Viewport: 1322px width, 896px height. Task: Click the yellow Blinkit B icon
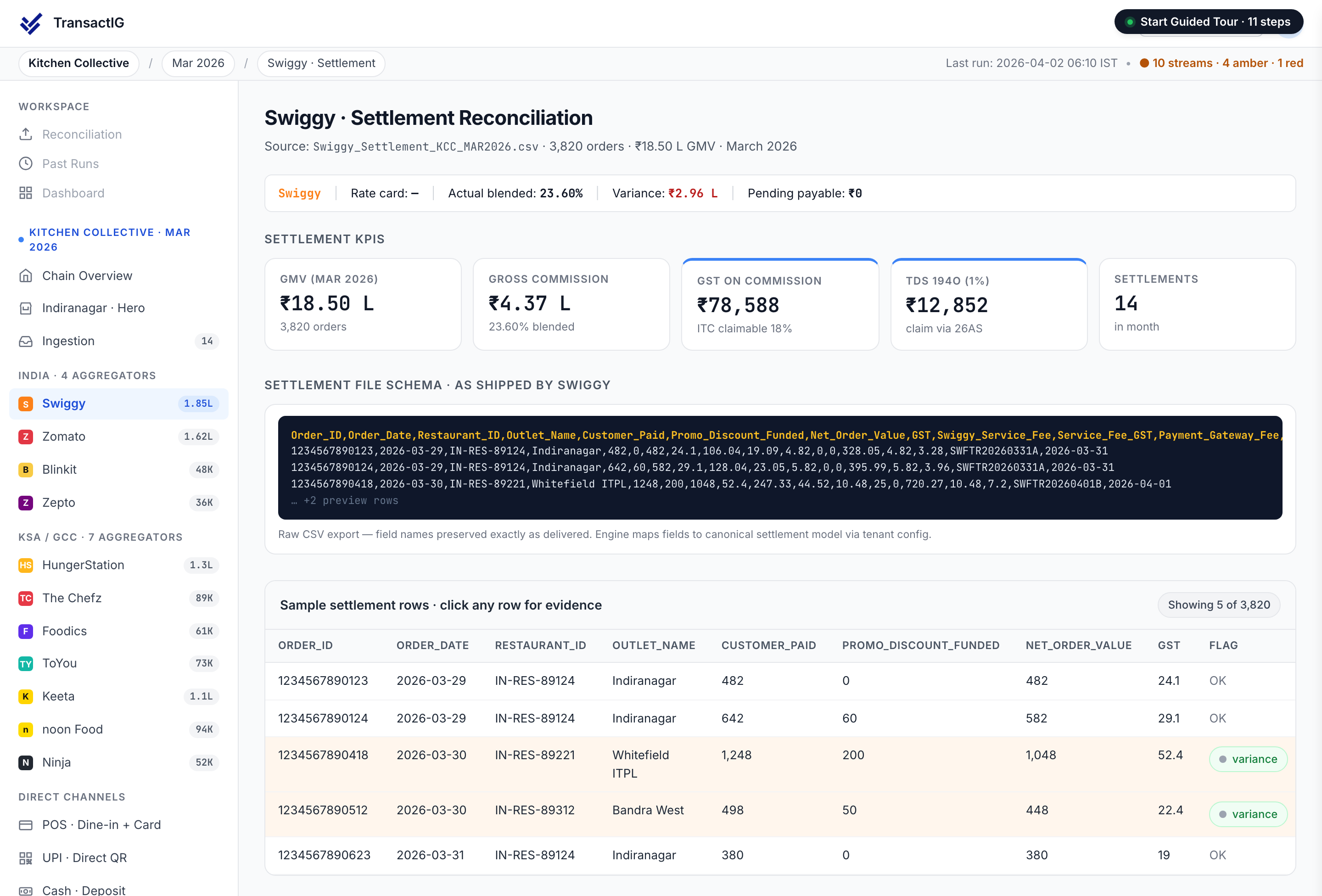(26, 470)
